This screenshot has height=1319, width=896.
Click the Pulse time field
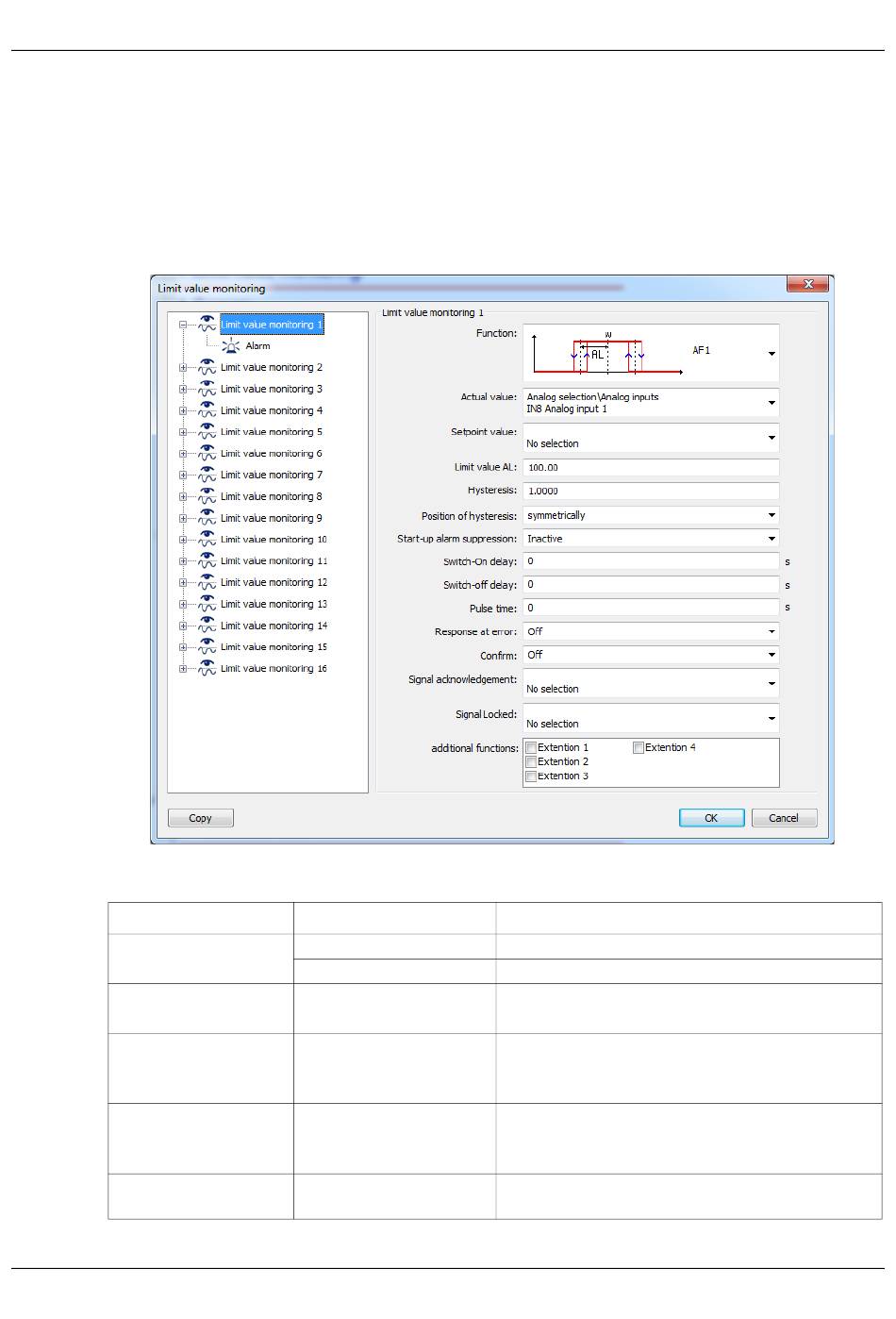click(x=651, y=609)
